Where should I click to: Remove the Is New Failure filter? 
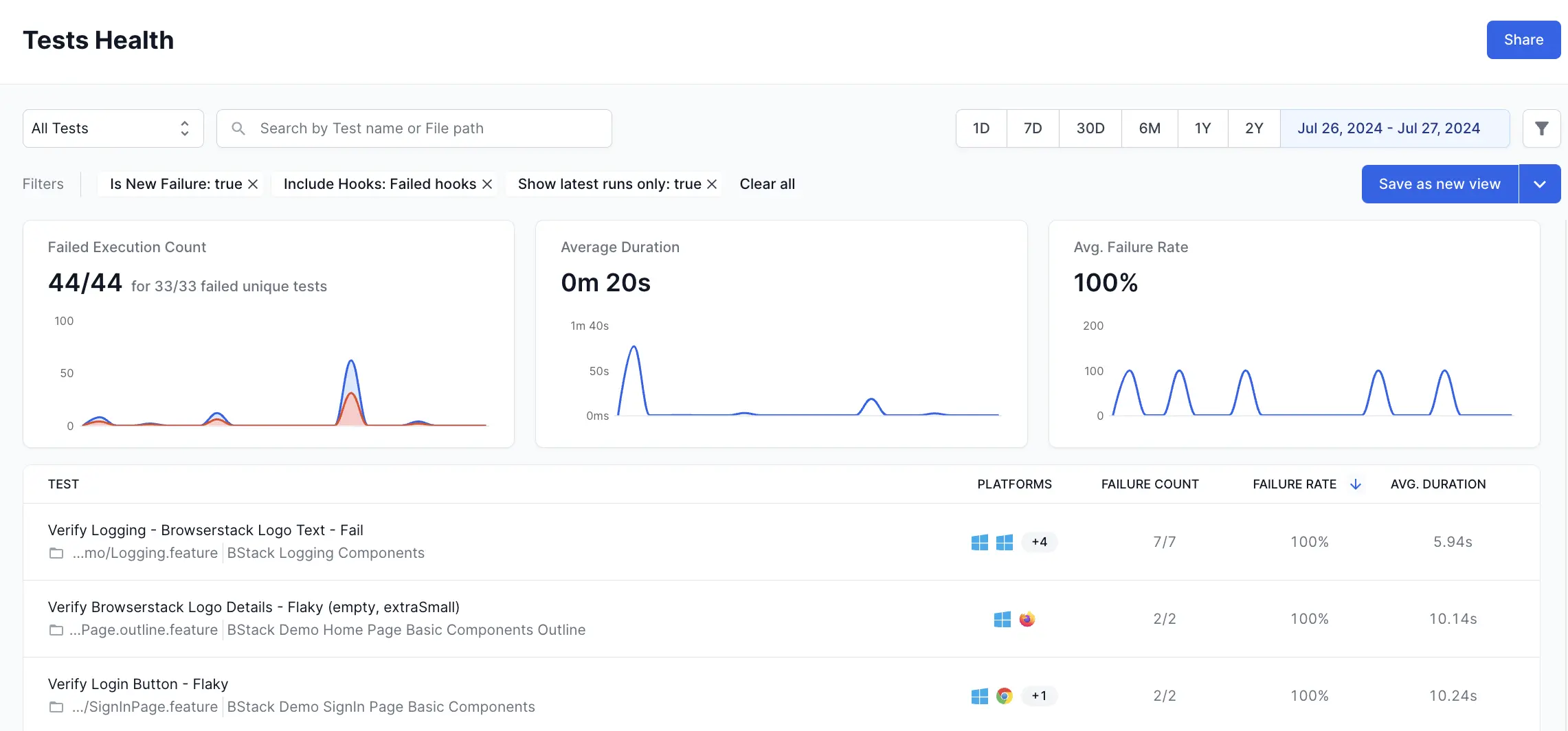[253, 184]
